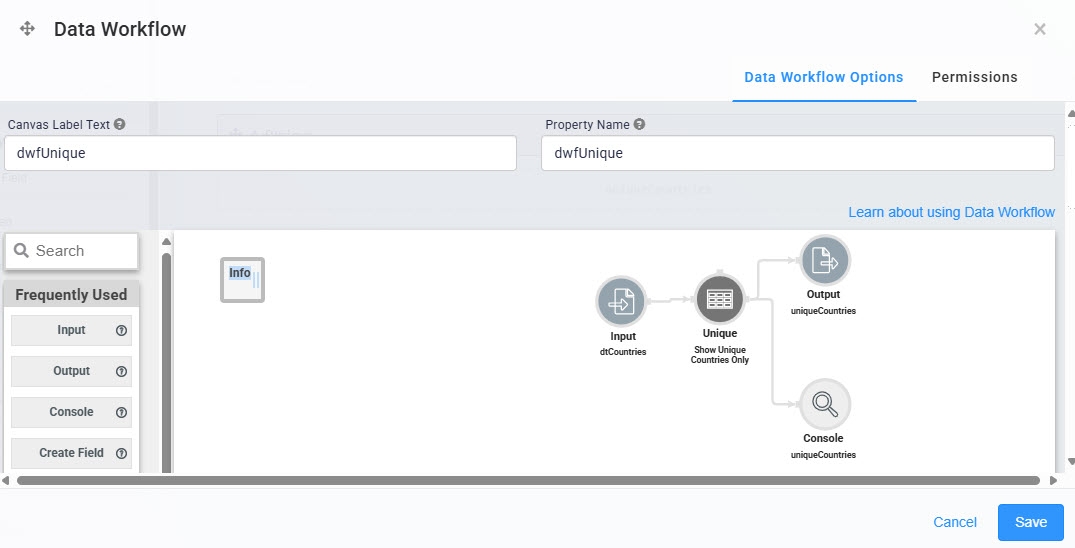Click the operator list vertical scrollbar thumb
Screen dimensions: 1075x548
[x=166, y=362]
